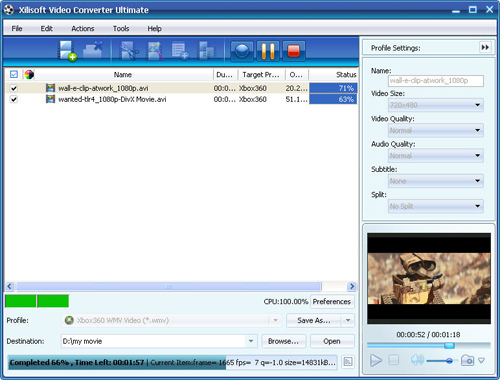Viewport: 500px width, 380px height.
Task: Open the Tools menu
Action: coord(121,29)
